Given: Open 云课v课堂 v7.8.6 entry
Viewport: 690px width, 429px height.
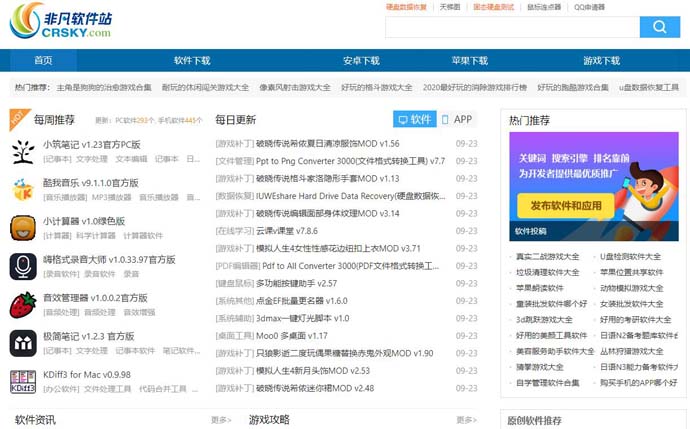Looking at the screenshot, I should (x=287, y=231).
